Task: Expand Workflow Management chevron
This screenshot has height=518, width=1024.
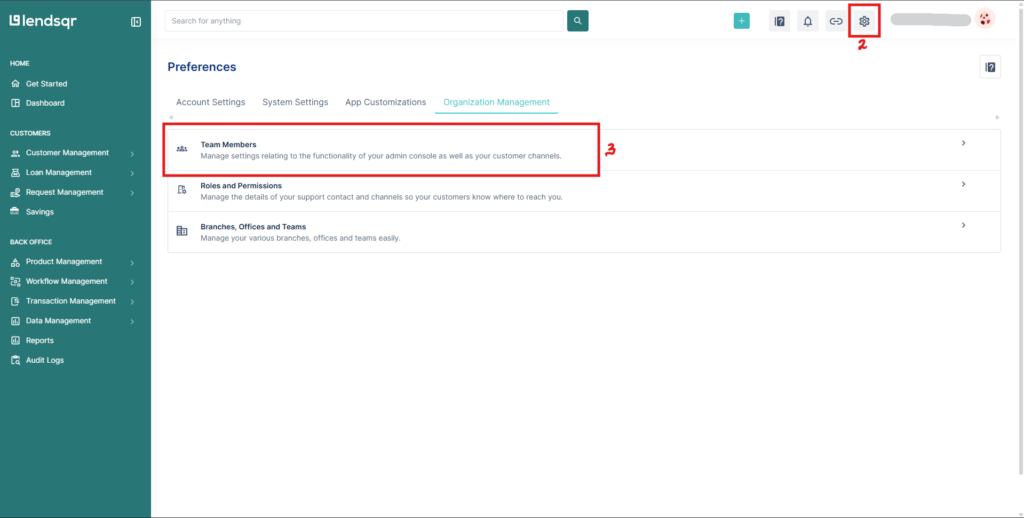Action: 132,282
